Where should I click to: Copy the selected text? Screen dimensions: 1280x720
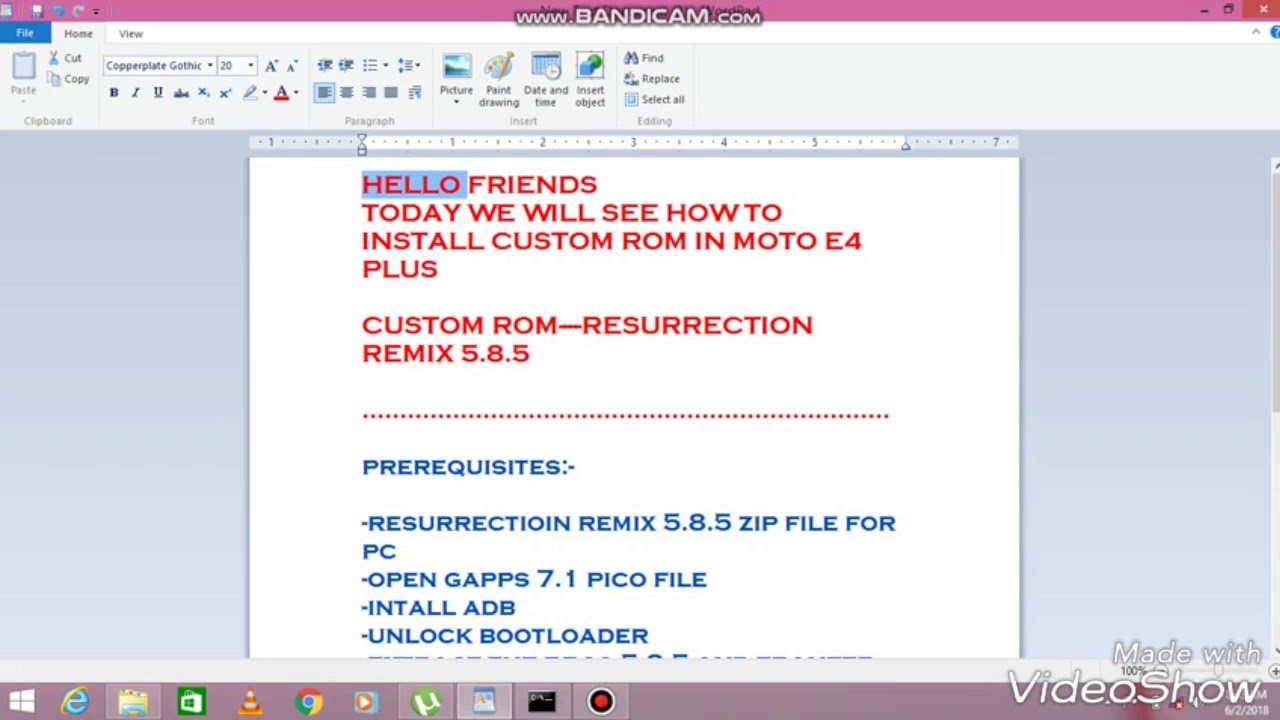(68, 79)
